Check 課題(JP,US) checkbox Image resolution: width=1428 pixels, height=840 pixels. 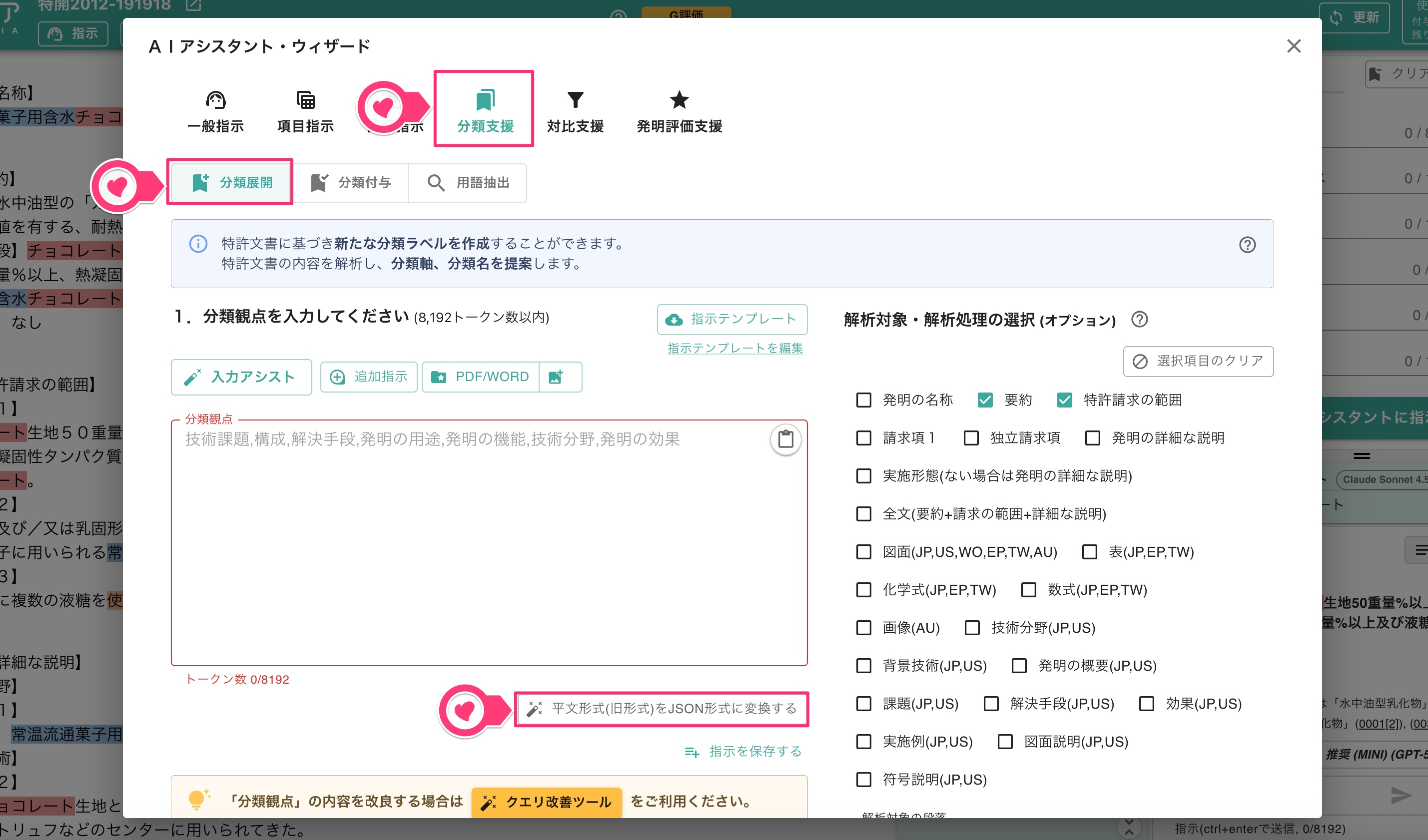863,704
